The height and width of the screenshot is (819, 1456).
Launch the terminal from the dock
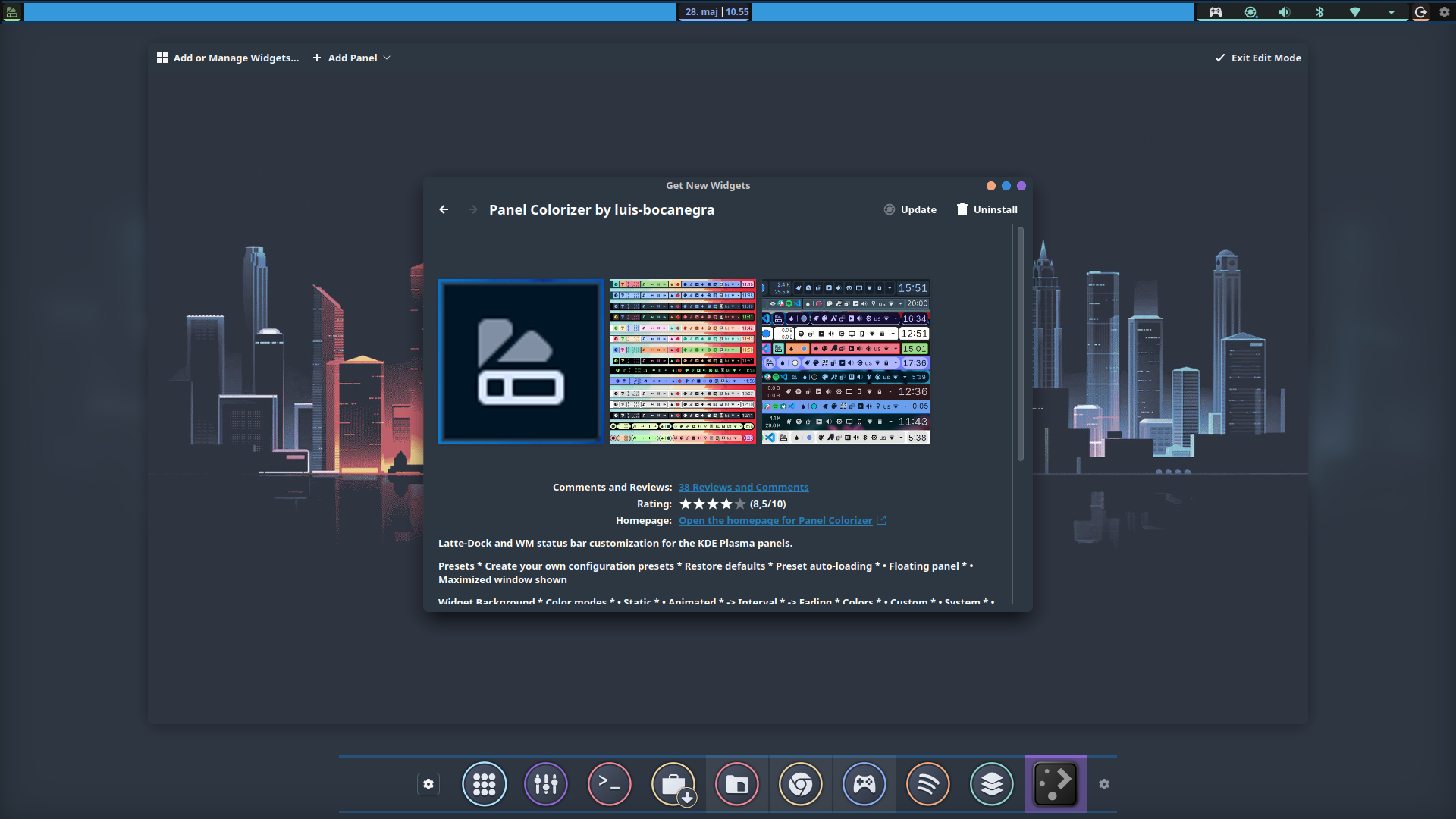coord(610,784)
